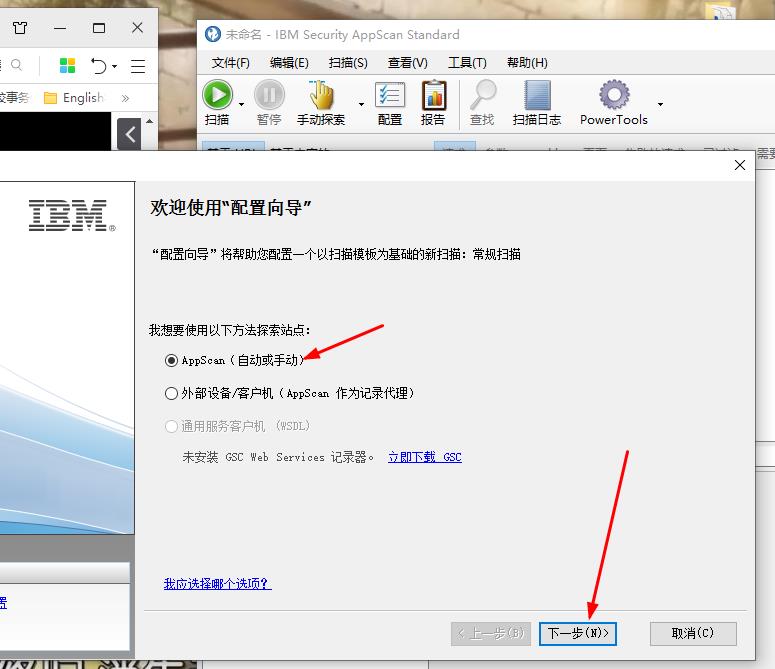The image size is (775, 669).
Task: Expand the Manual Explore dropdown arrow
Action: point(361,104)
